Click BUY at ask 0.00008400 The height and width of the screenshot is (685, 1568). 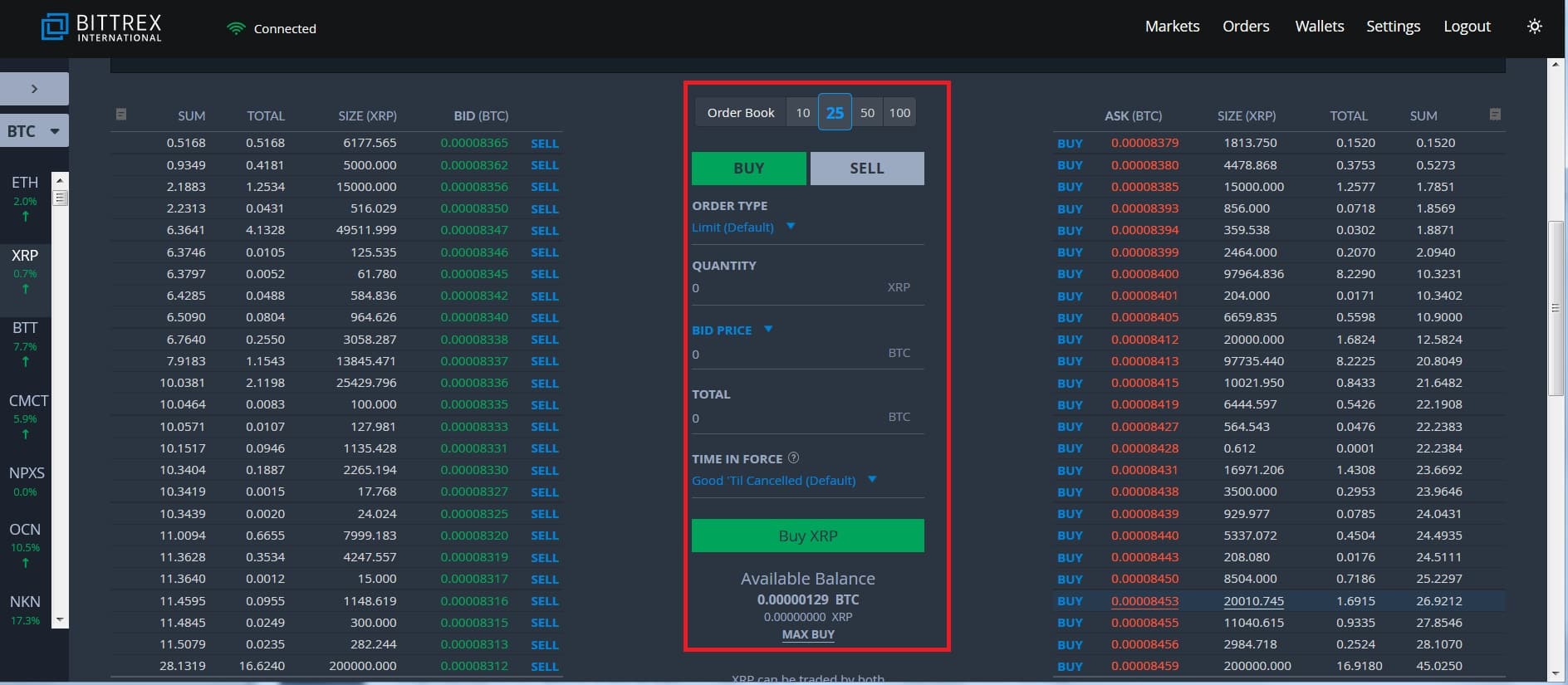point(1070,274)
